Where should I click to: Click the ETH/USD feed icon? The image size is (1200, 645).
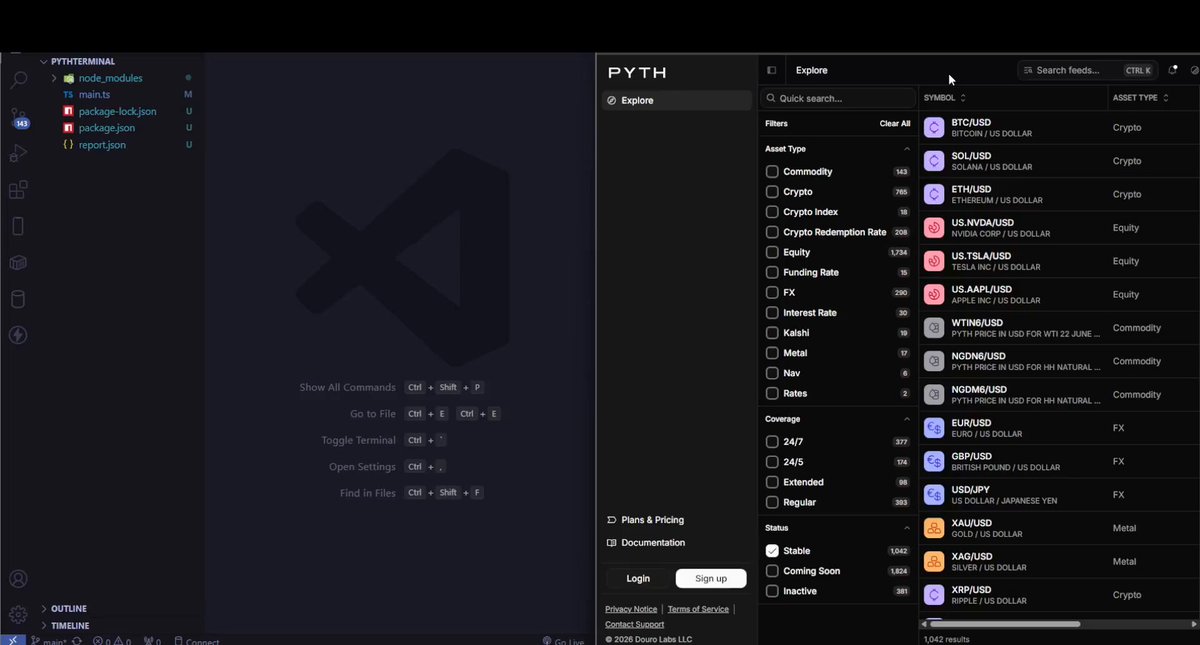(x=934, y=194)
